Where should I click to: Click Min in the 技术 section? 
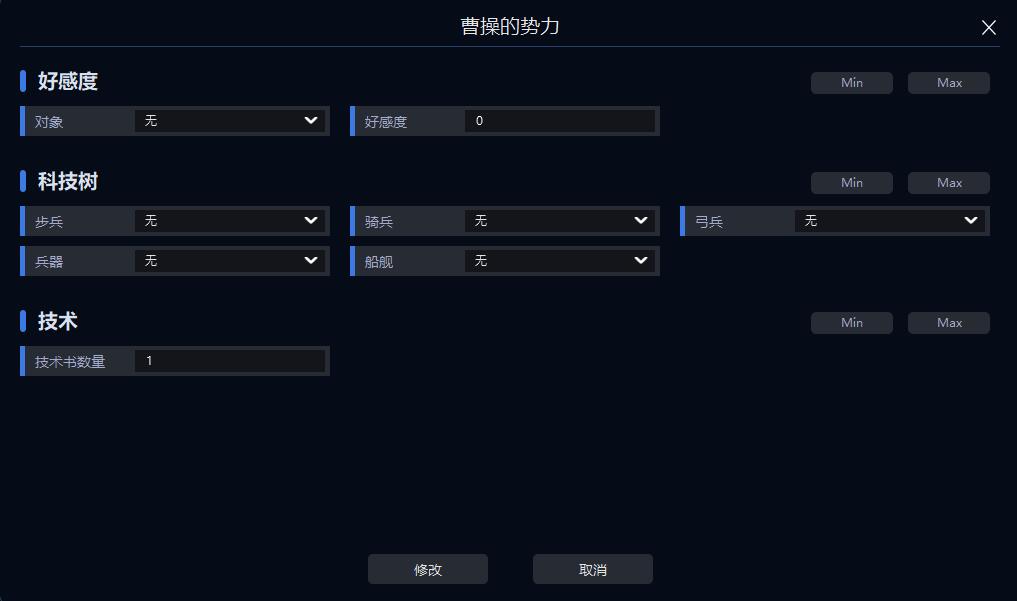[851, 323]
